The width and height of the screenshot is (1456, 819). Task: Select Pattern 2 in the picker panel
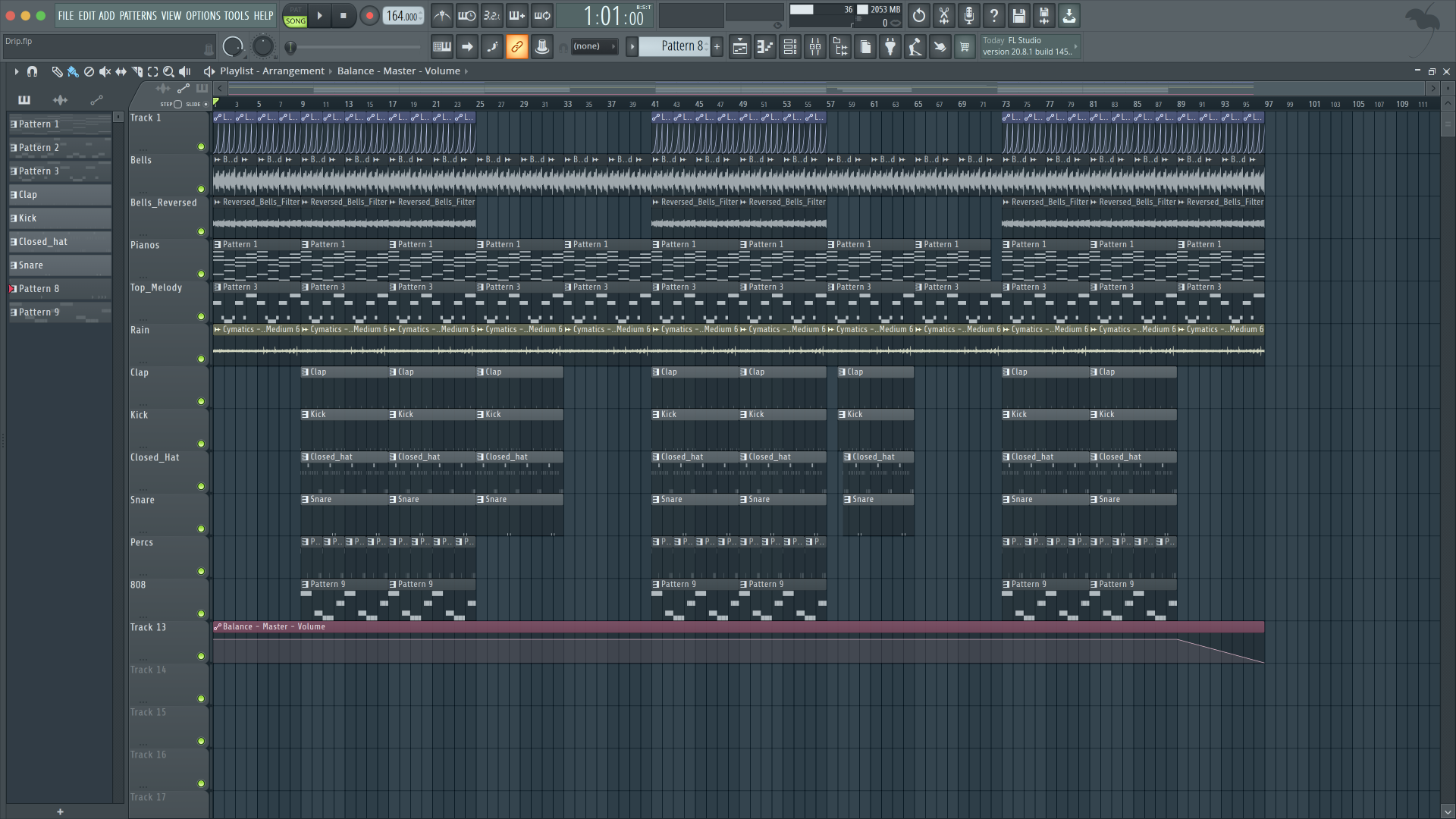pos(60,148)
